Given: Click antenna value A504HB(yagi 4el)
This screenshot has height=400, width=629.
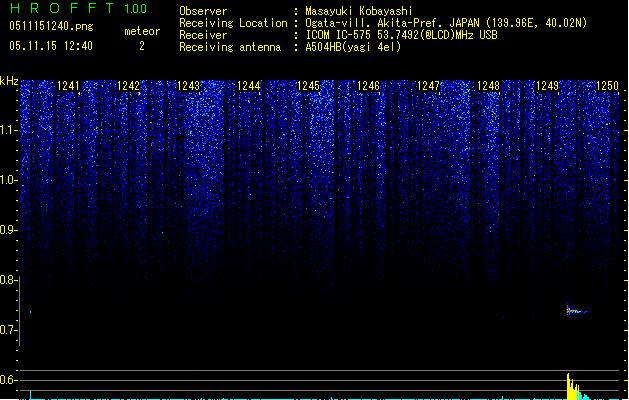Looking at the screenshot, I should 353,47.
